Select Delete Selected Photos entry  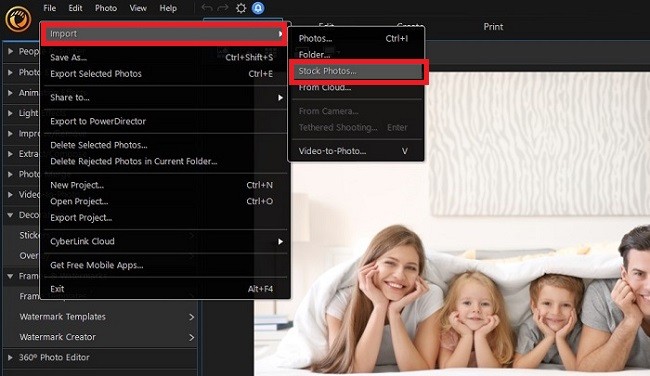165,145
